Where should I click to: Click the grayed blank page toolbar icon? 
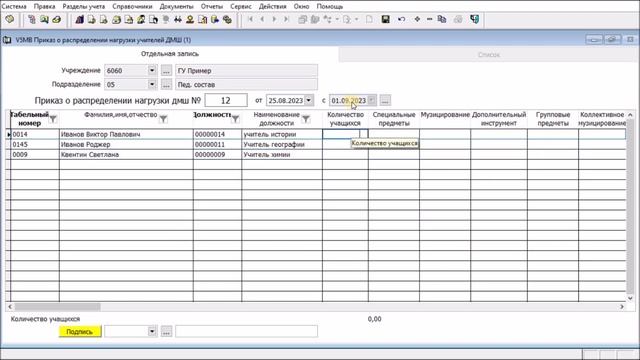click(x=369, y=19)
